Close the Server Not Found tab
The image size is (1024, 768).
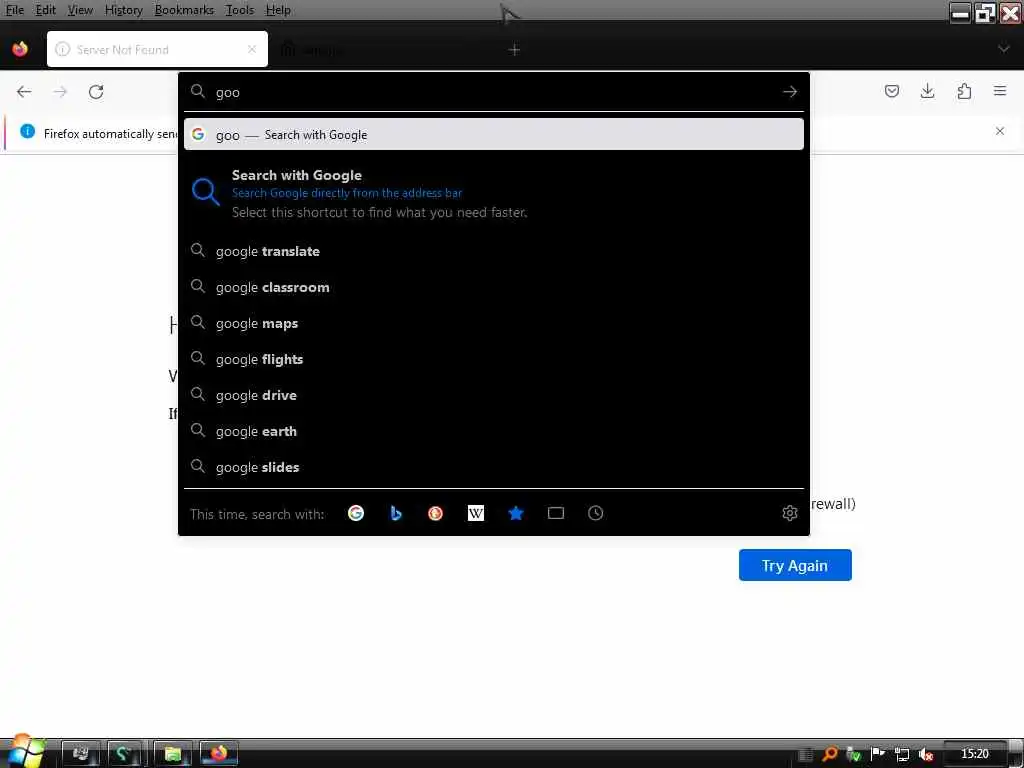point(252,49)
